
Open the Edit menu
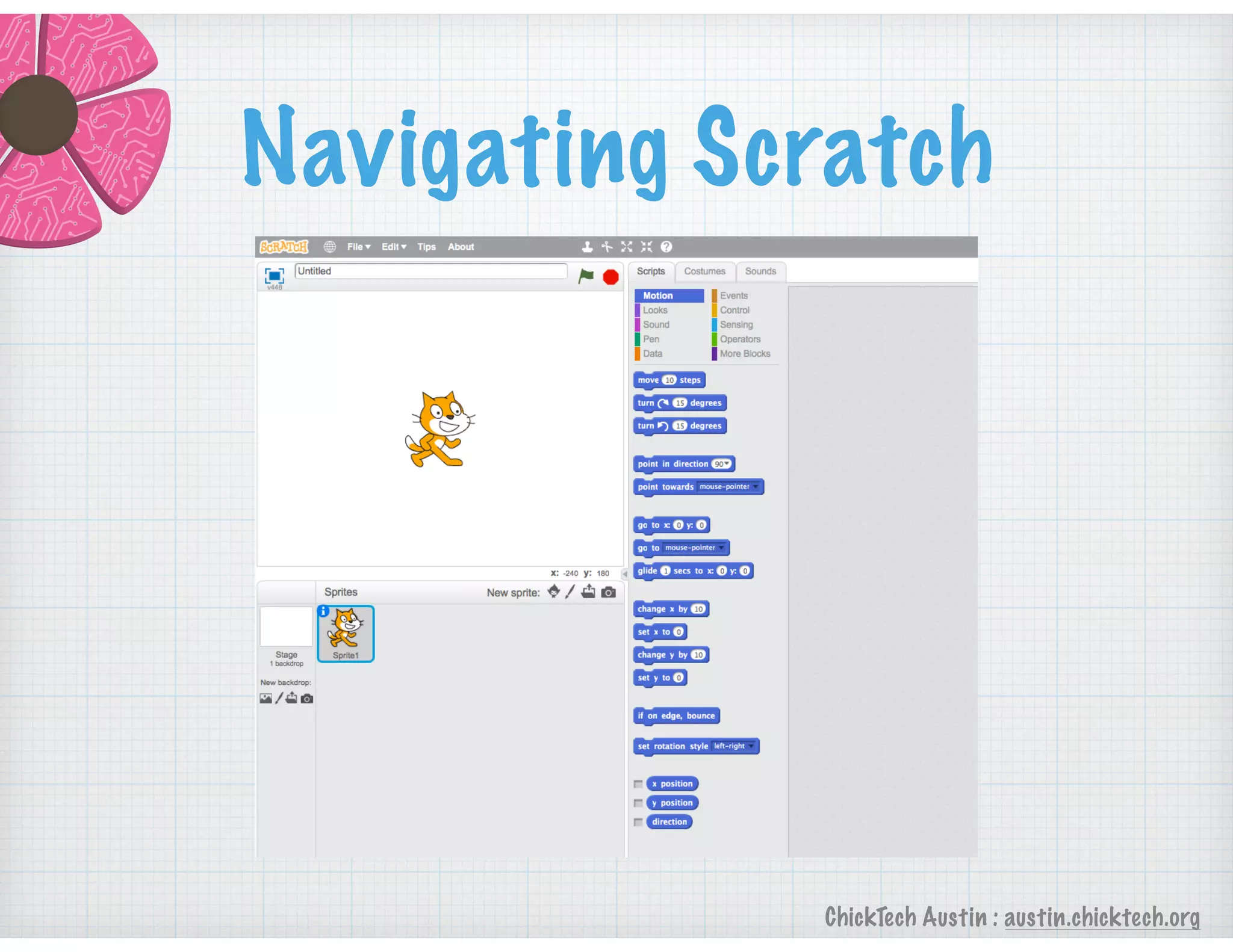tap(394, 247)
